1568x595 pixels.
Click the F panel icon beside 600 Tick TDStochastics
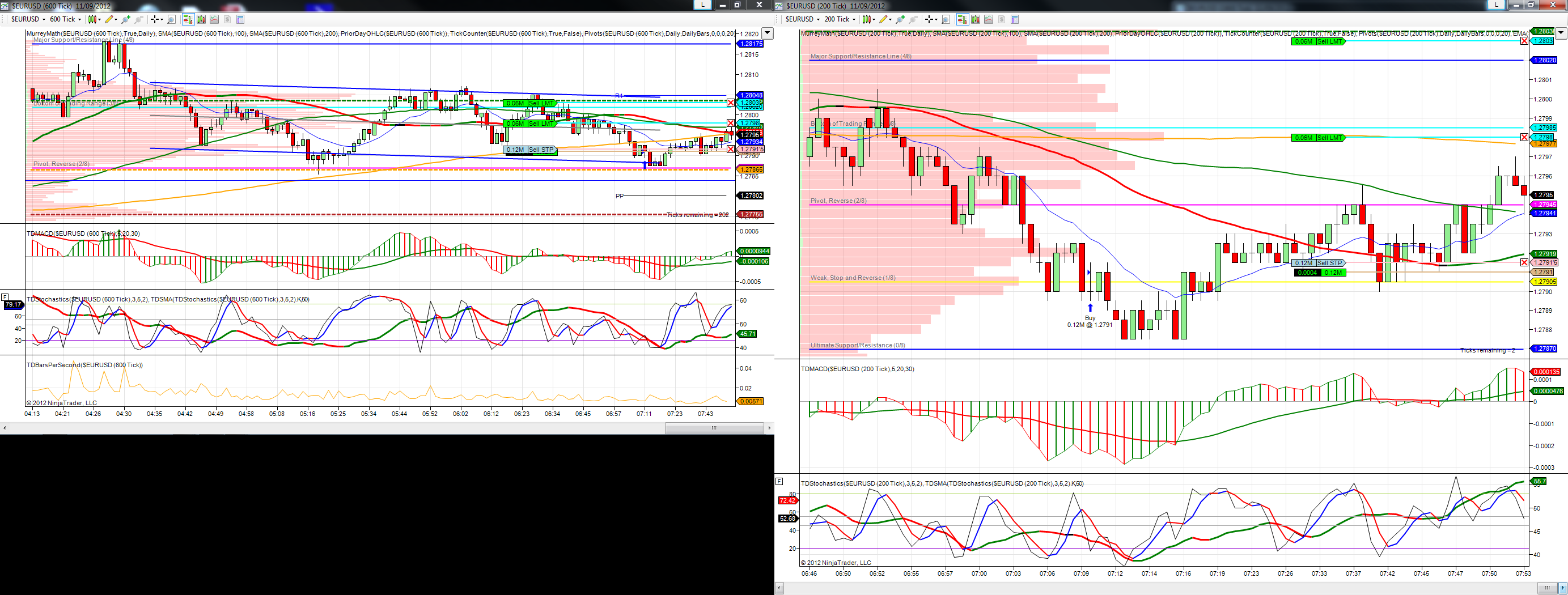coord(5,296)
